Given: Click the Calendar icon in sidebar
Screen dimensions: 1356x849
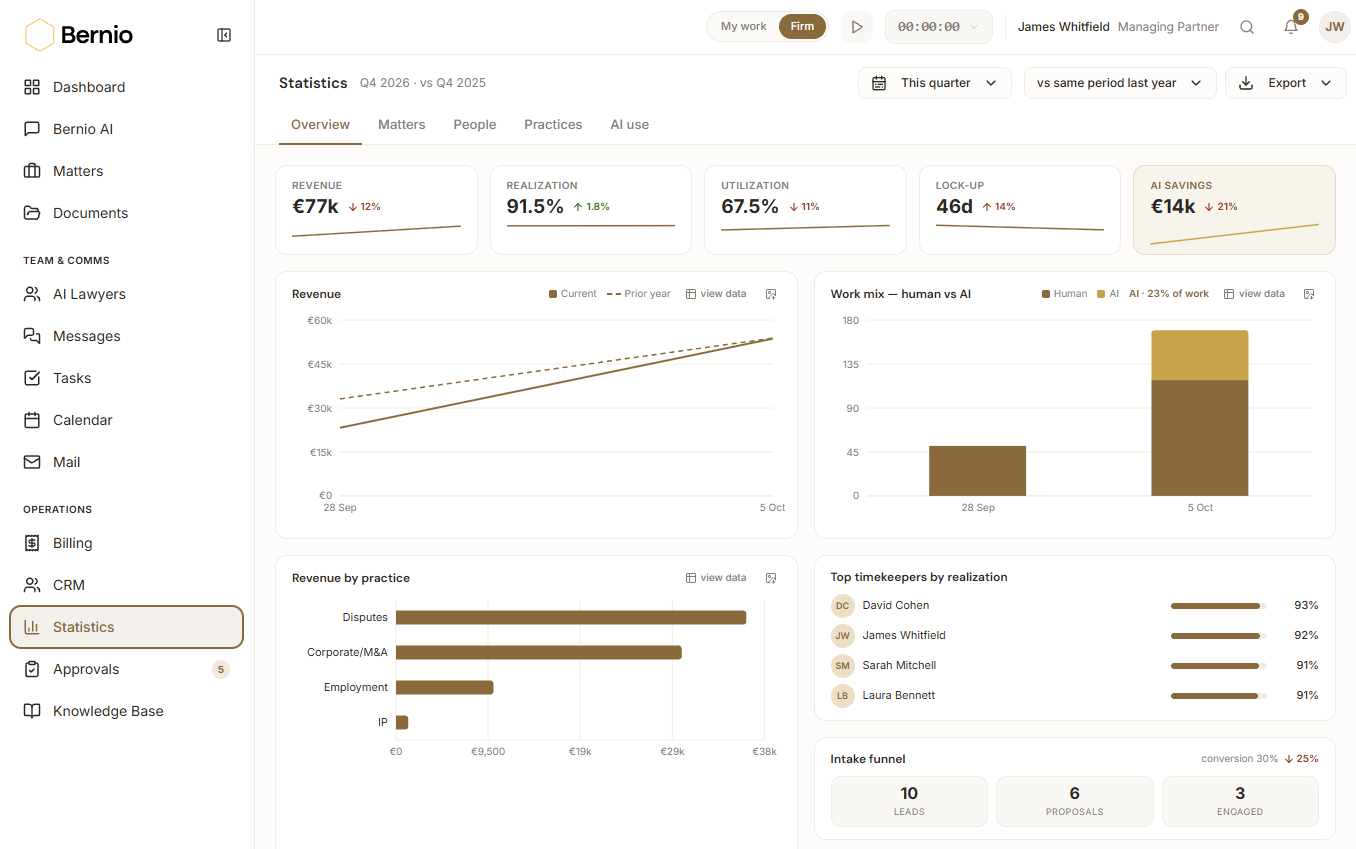Looking at the screenshot, I should pos(32,420).
